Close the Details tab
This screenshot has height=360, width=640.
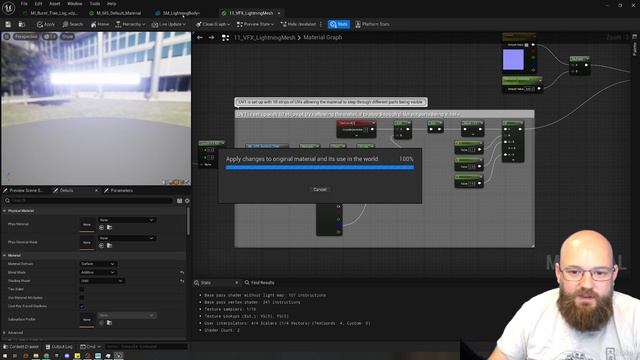(x=96, y=191)
